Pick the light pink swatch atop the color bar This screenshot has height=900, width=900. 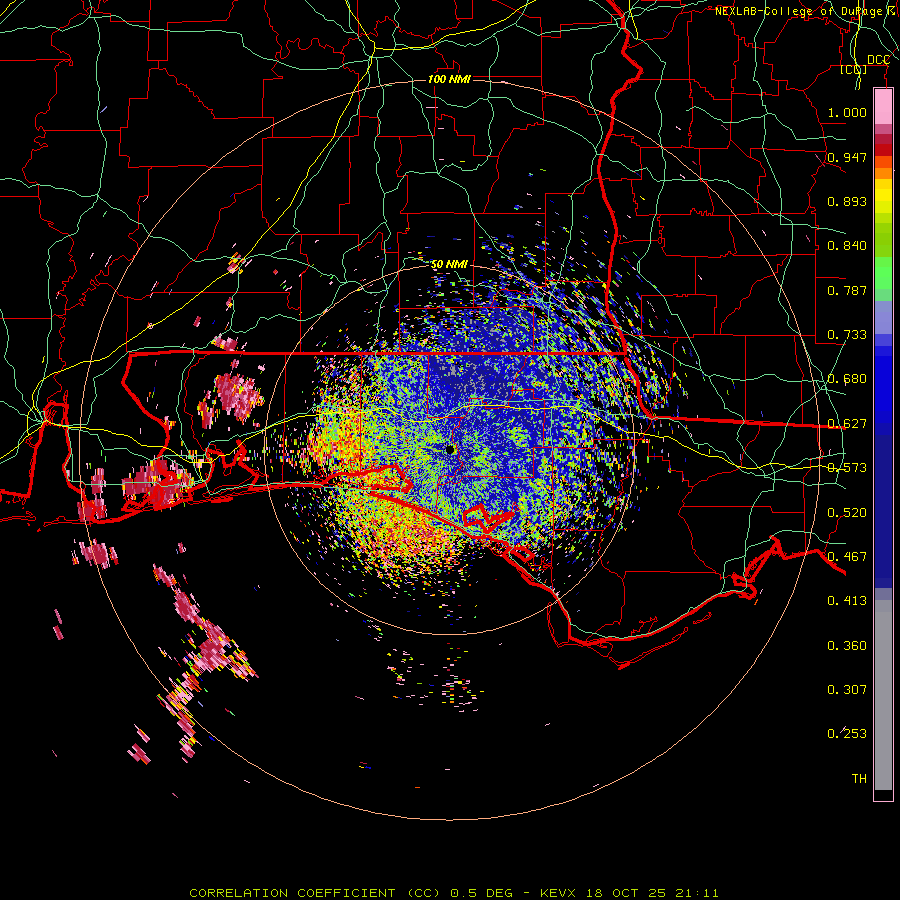(883, 106)
